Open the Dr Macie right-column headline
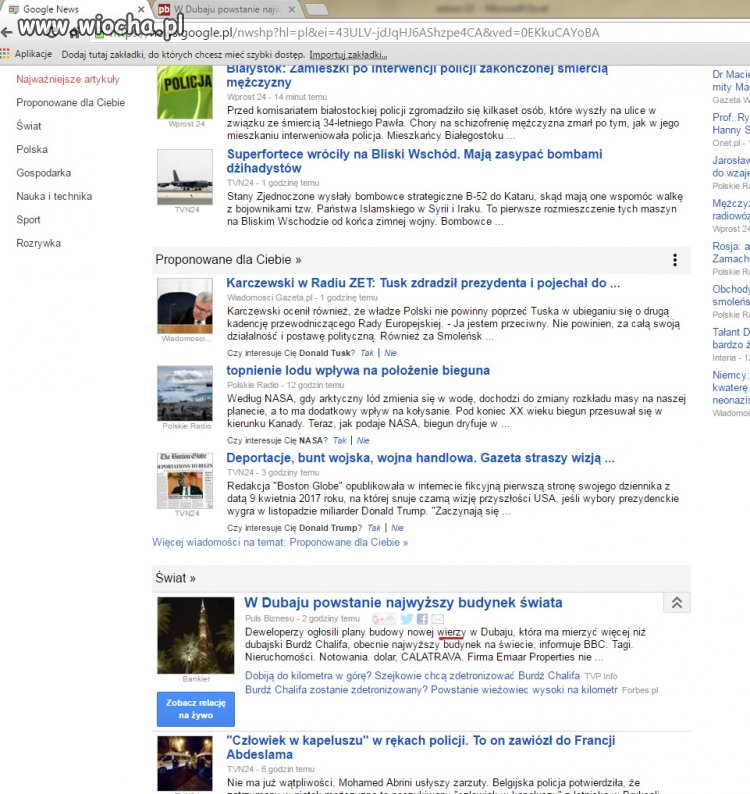The height and width of the screenshot is (794, 750). click(731, 81)
